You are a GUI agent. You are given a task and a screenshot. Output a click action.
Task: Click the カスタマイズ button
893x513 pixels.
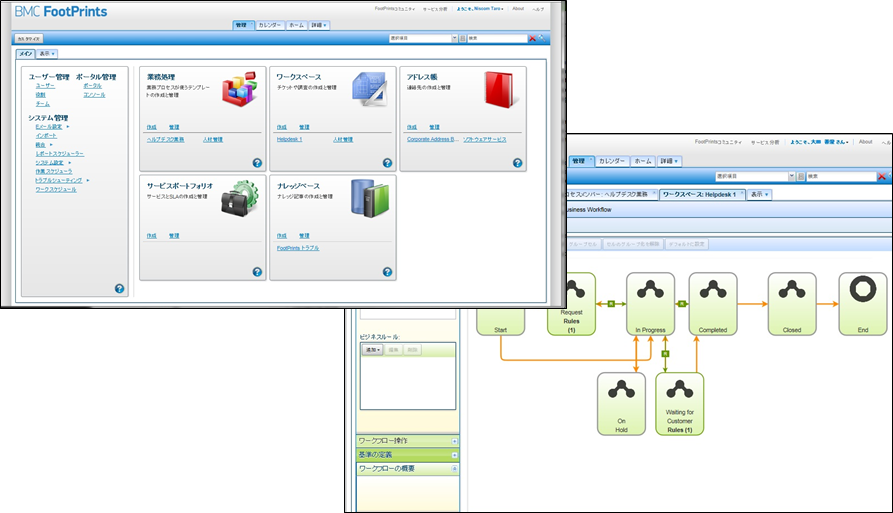click(x=28, y=39)
